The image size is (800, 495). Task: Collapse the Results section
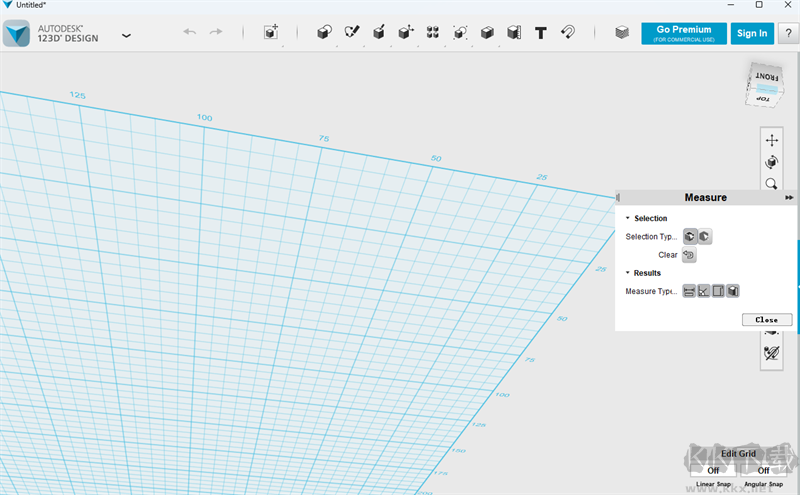coord(628,273)
